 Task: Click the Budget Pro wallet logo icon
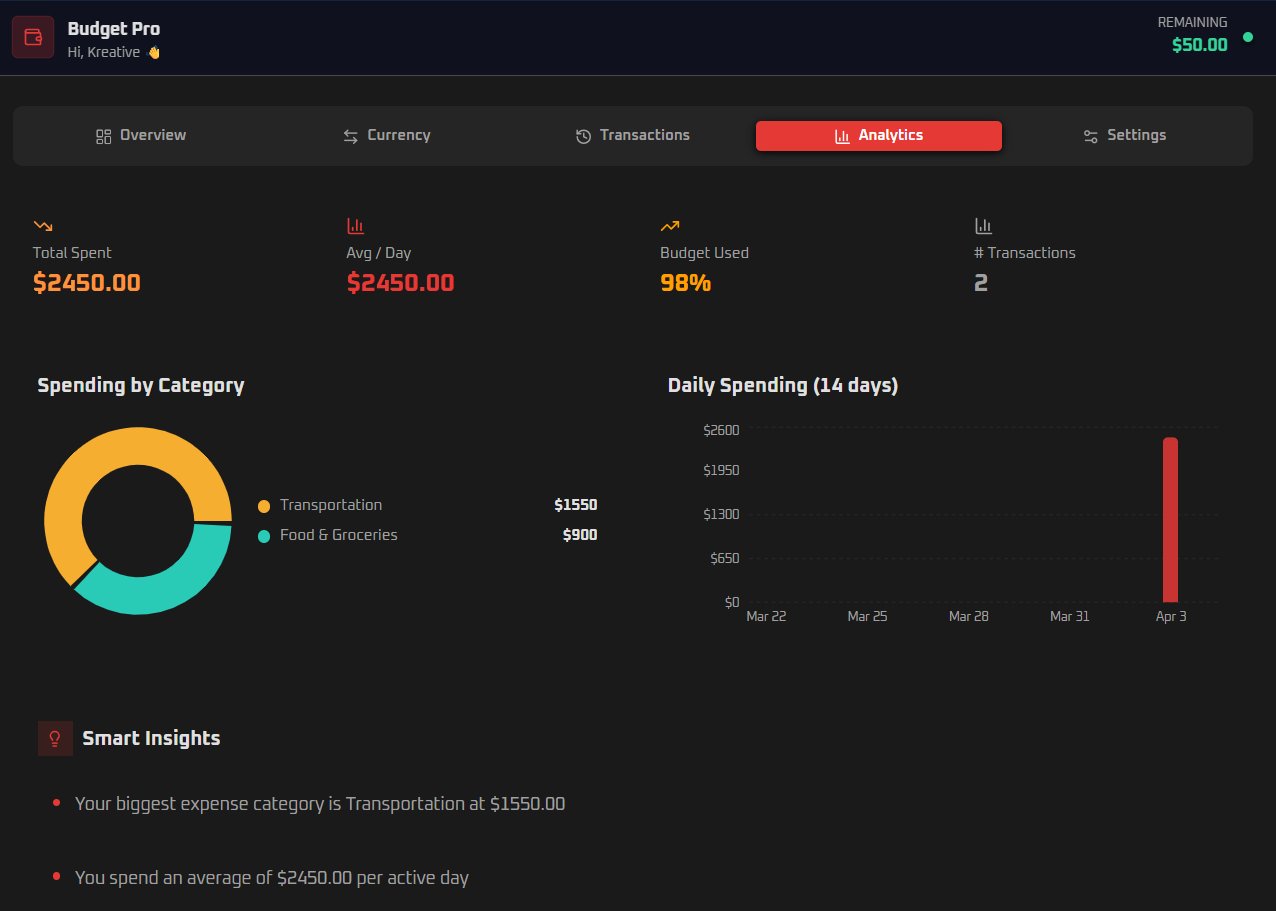33,37
